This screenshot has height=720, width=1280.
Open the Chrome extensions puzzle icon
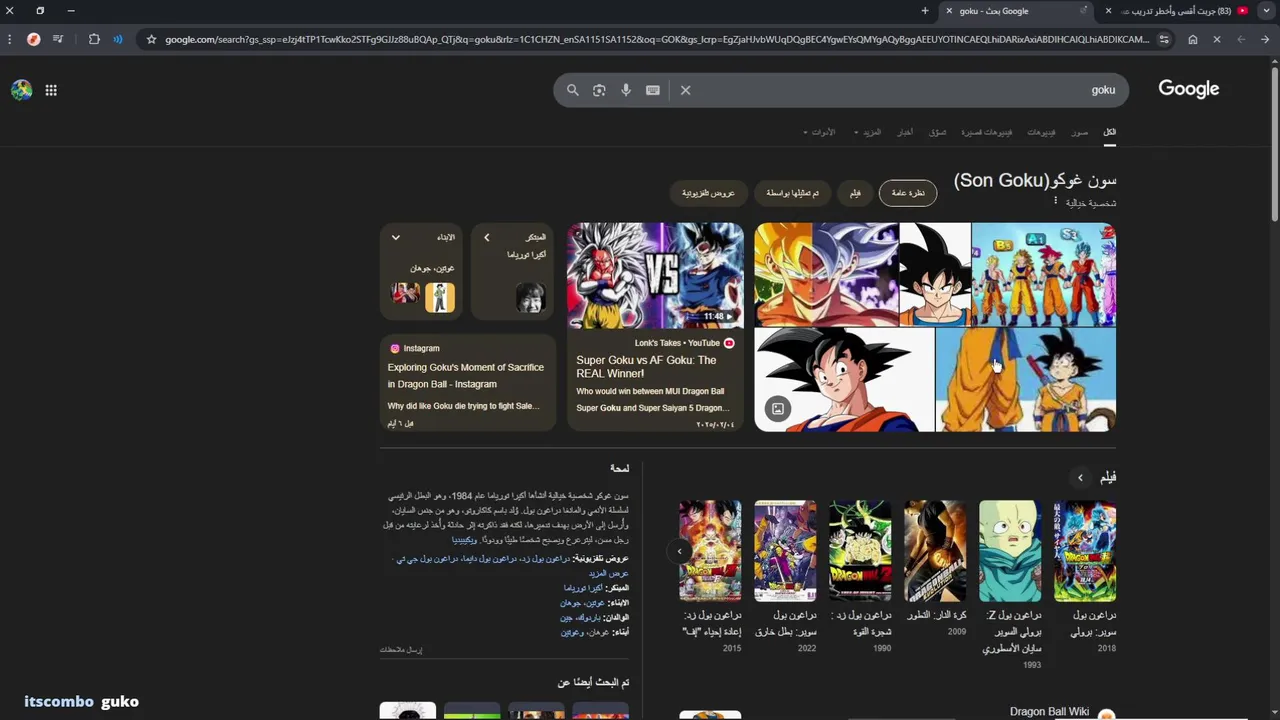coord(94,39)
